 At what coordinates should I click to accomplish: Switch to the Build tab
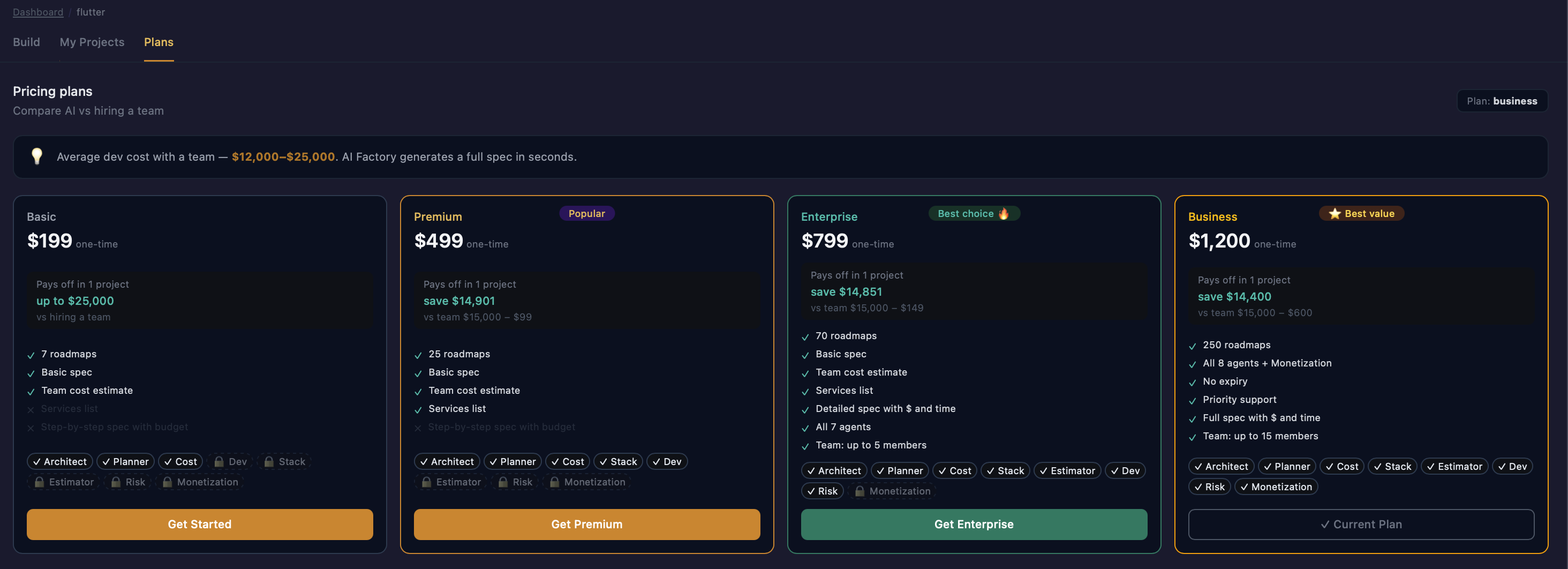(26, 42)
